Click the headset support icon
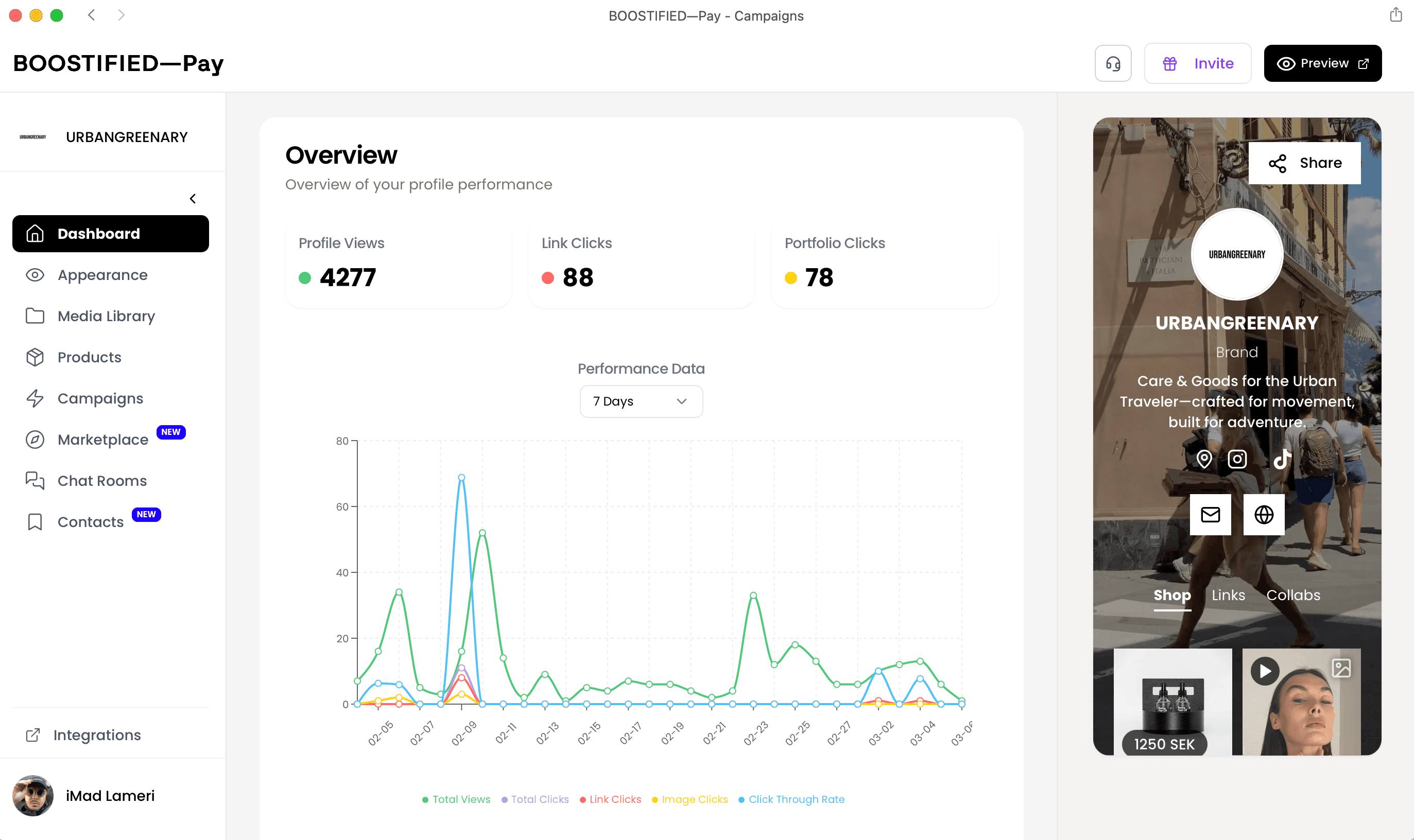The height and width of the screenshot is (840, 1414). point(1113,63)
